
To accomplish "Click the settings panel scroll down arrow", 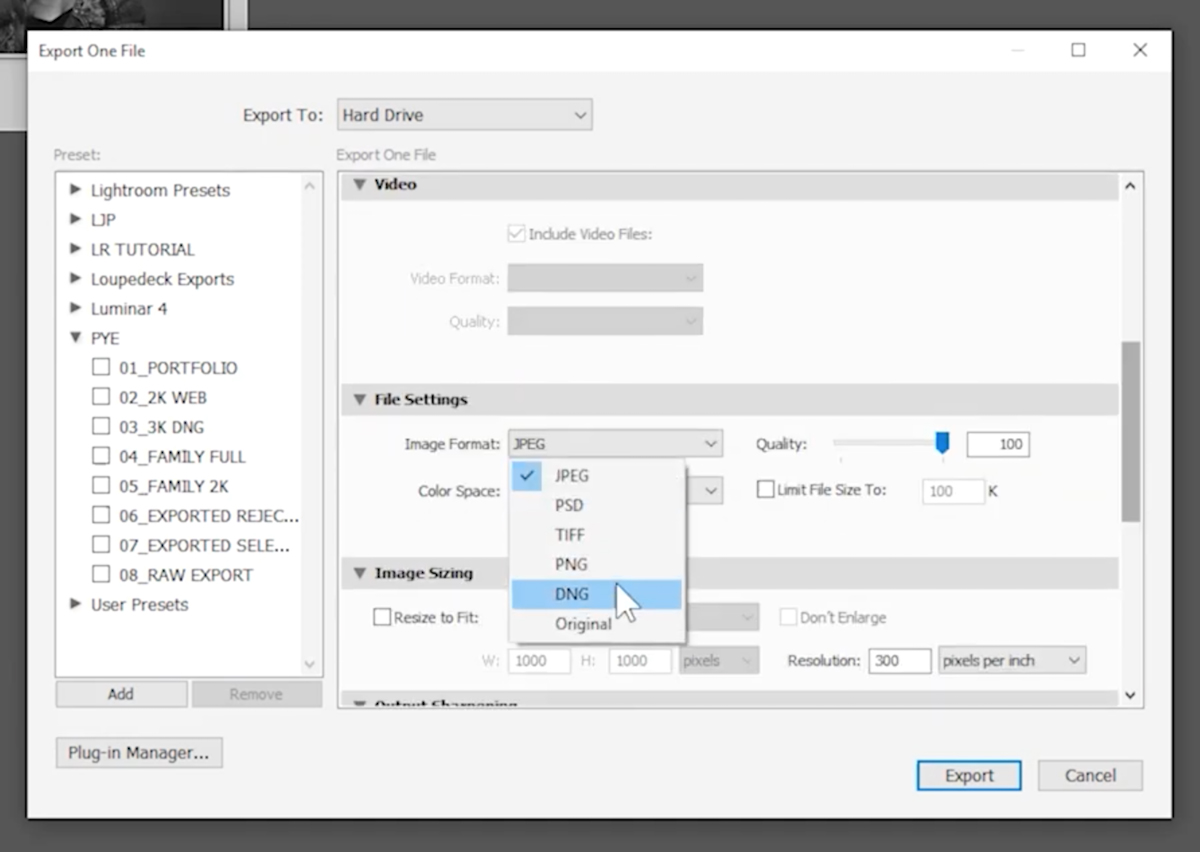I will tap(1130, 696).
